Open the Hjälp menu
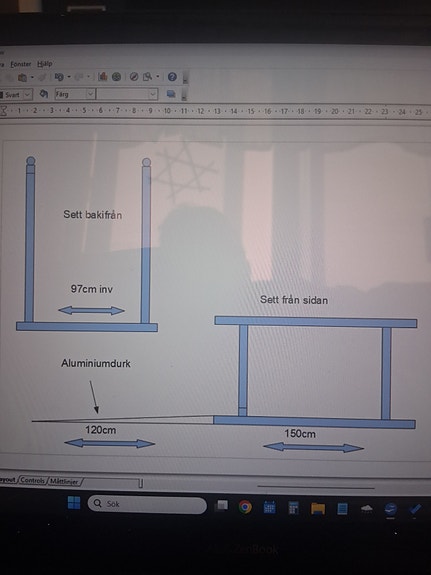This screenshot has width=431, height=575. click(x=45, y=64)
